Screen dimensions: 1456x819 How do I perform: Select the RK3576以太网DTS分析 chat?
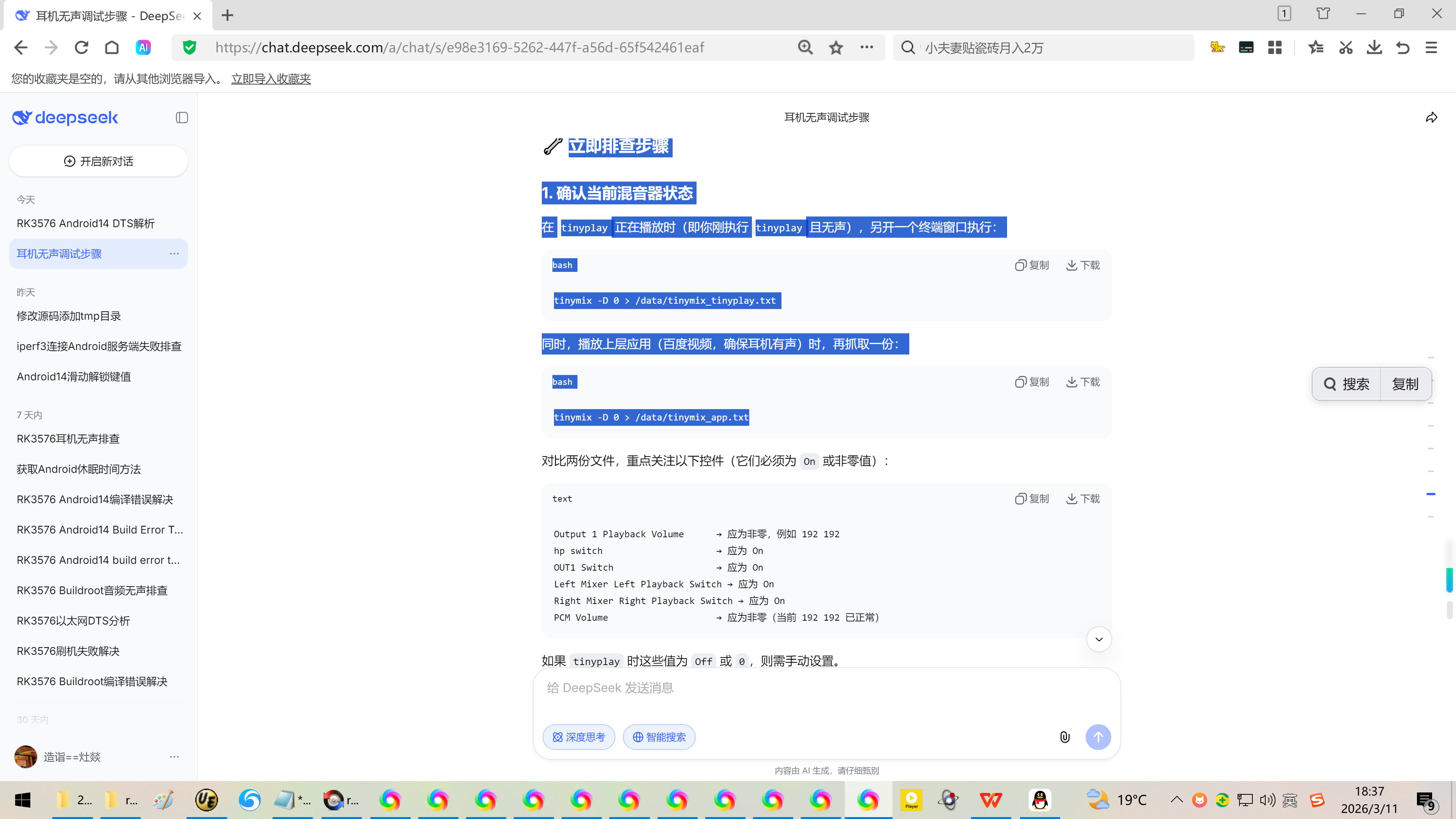click(x=74, y=621)
